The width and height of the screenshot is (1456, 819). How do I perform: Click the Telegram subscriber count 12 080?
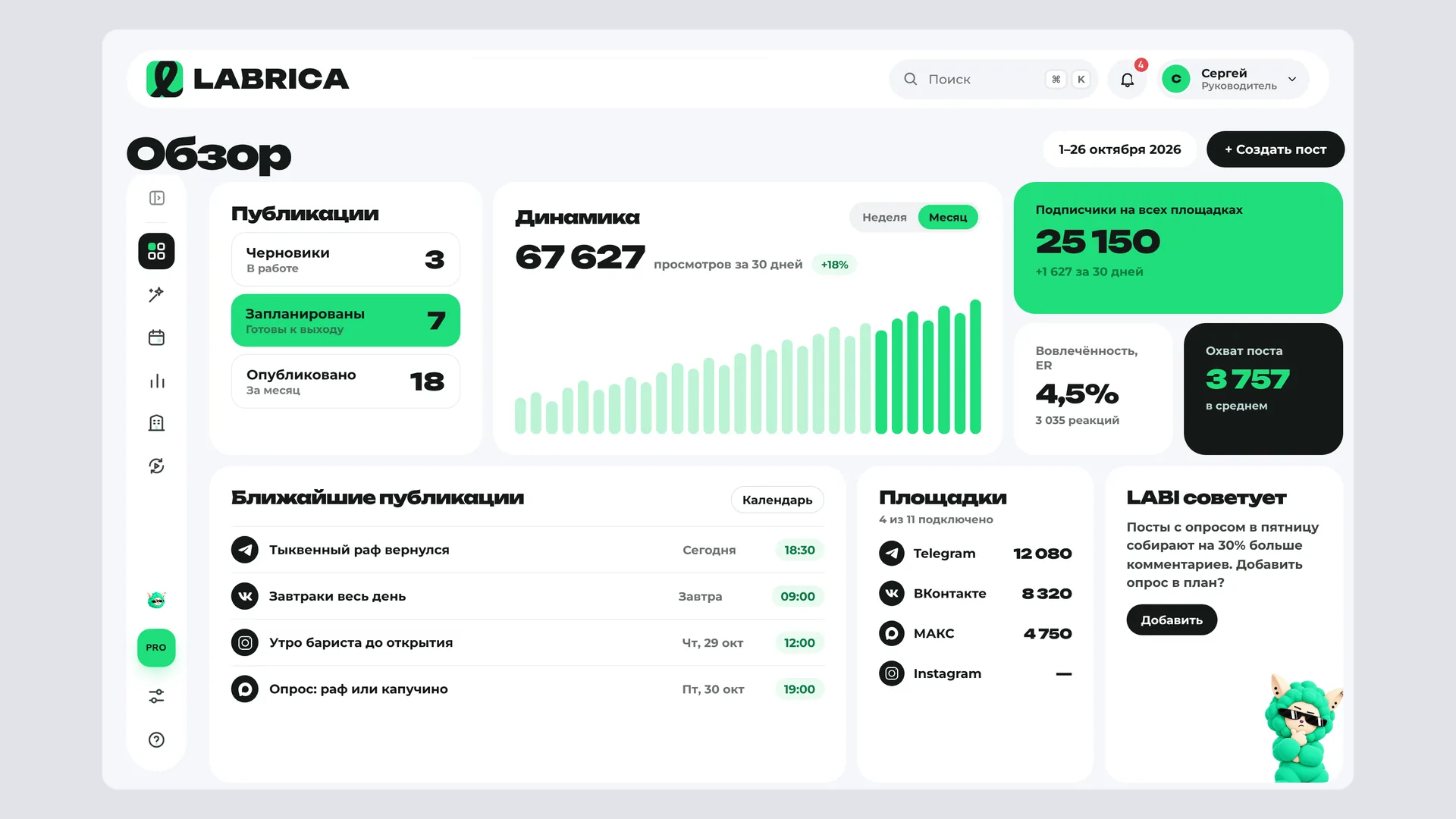coord(1043,554)
